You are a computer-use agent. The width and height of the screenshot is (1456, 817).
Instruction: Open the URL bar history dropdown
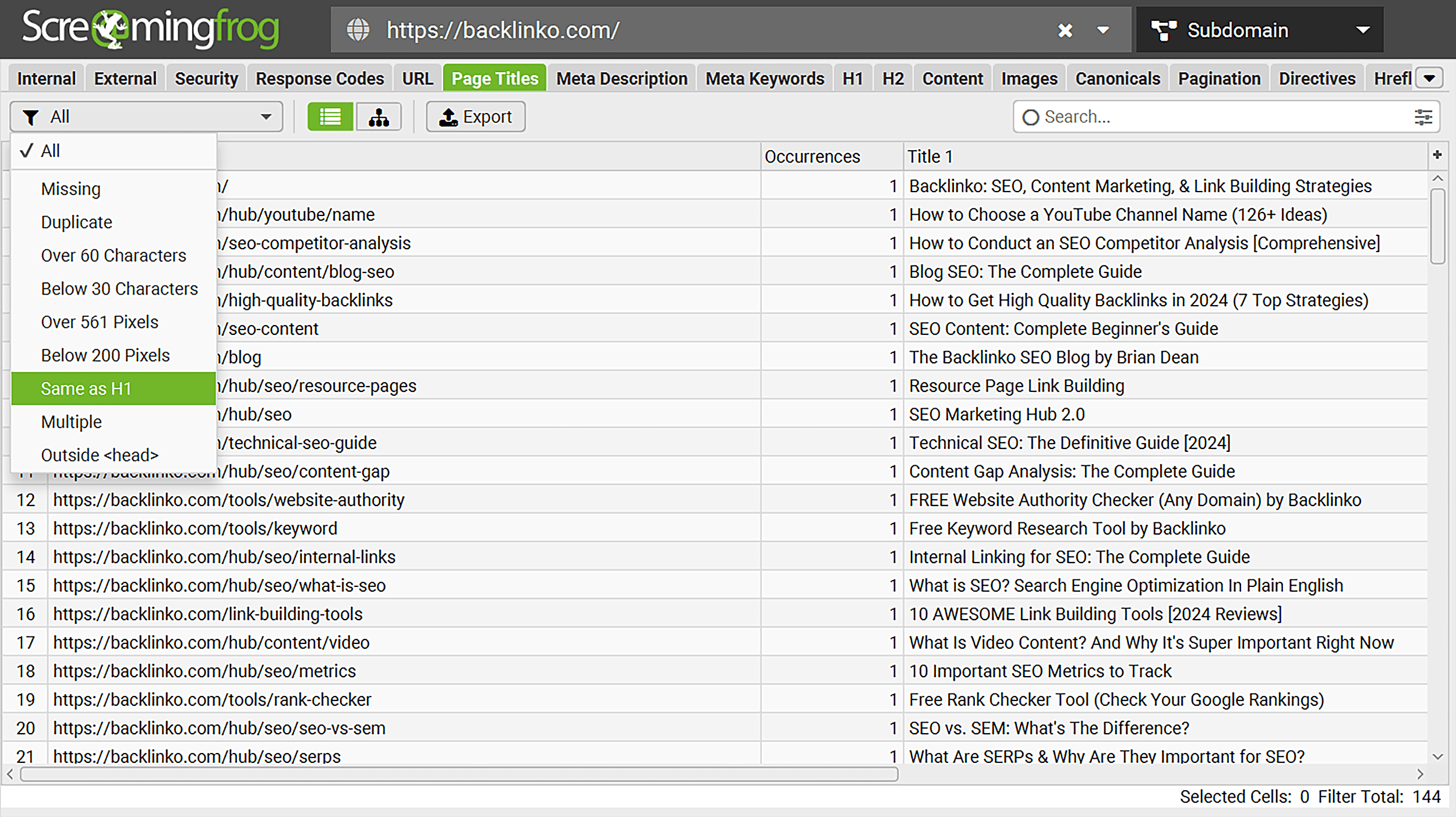pos(1103,30)
